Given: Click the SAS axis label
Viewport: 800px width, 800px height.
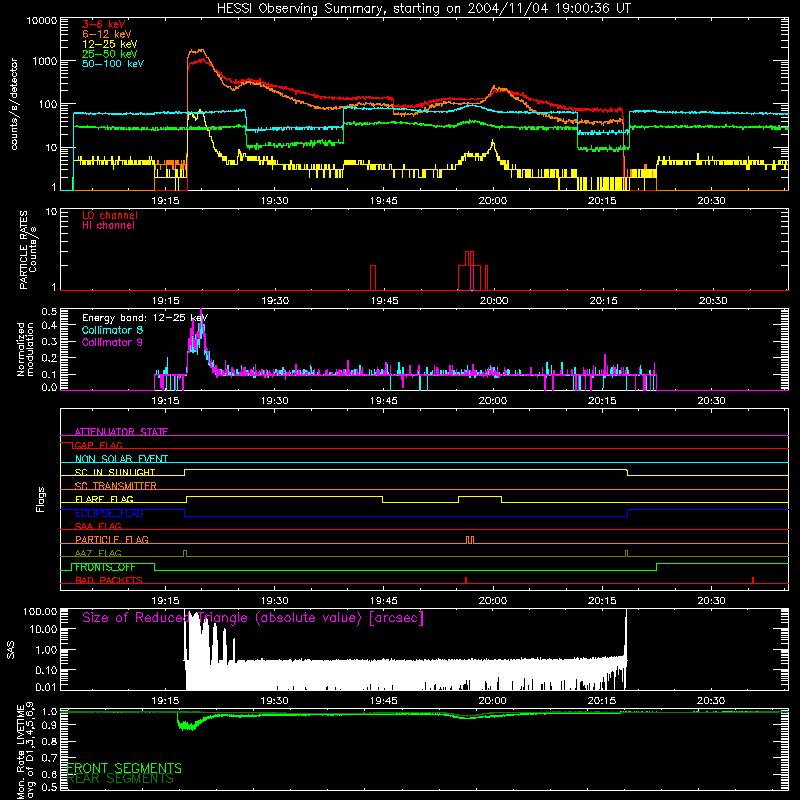Looking at the screenshot, I should point(11,650).
